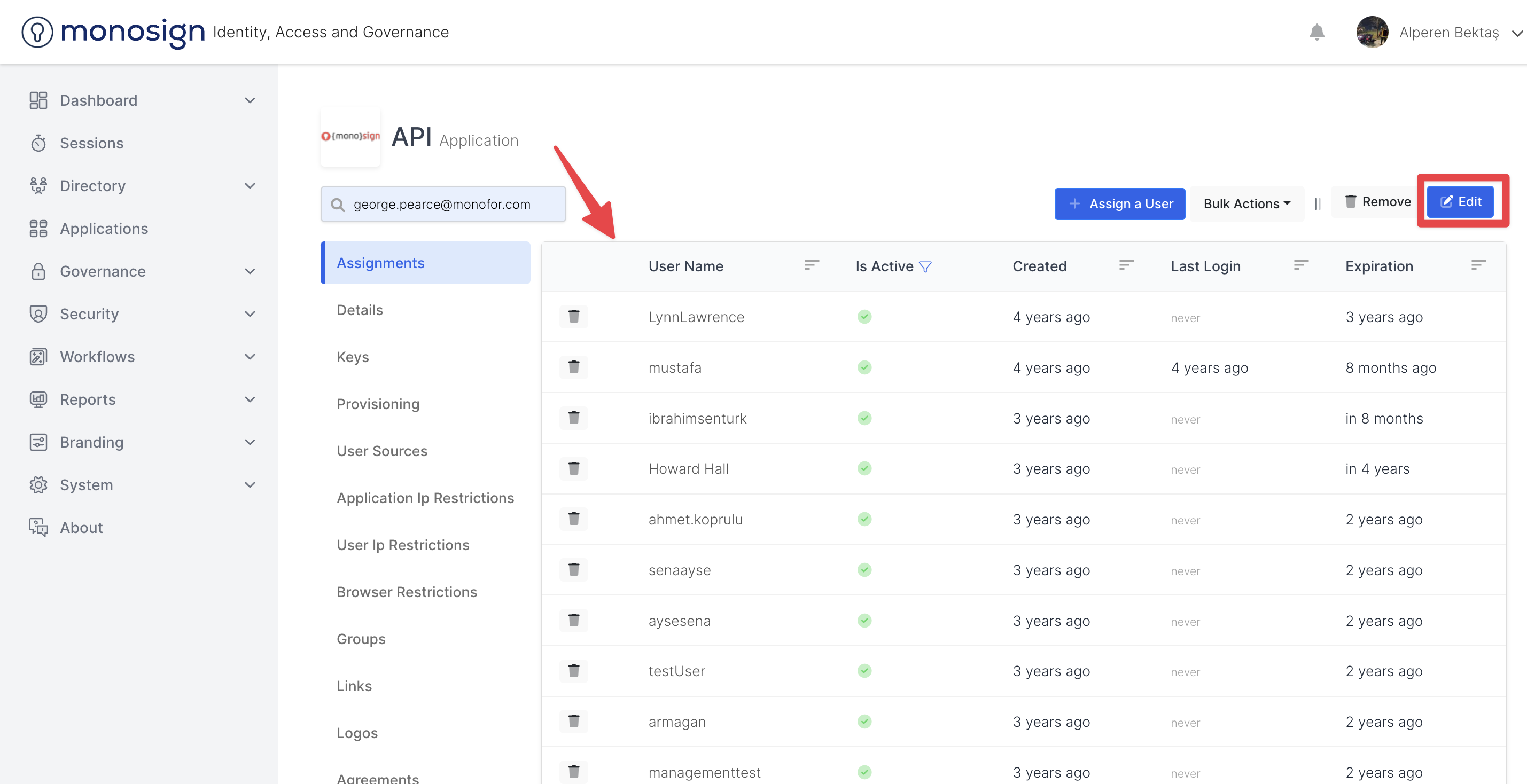Click the notification bell icon
The image size is (1527, 784).
click(x=1316, y=32)
